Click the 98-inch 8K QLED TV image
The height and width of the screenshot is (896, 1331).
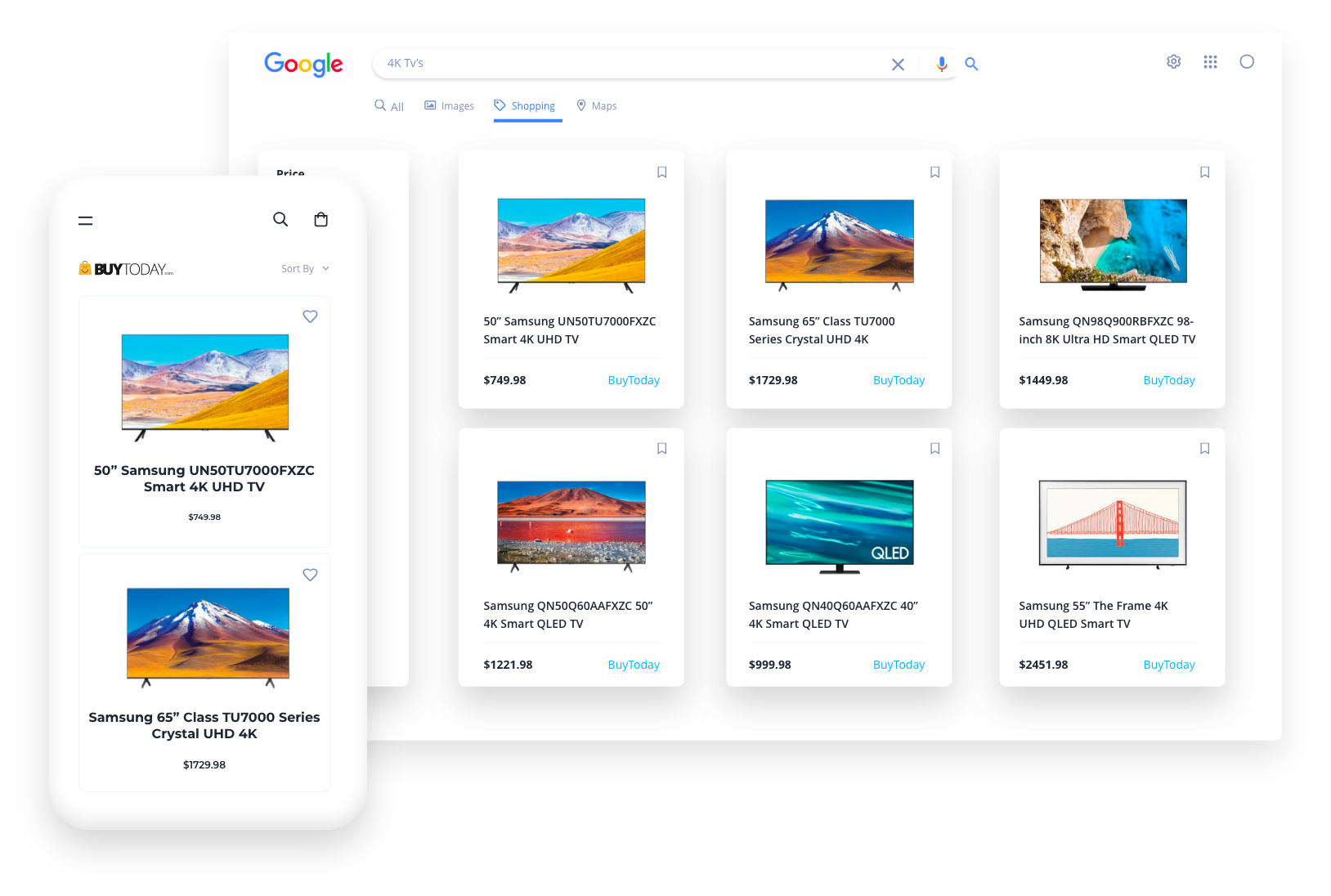click(1113, 244)
